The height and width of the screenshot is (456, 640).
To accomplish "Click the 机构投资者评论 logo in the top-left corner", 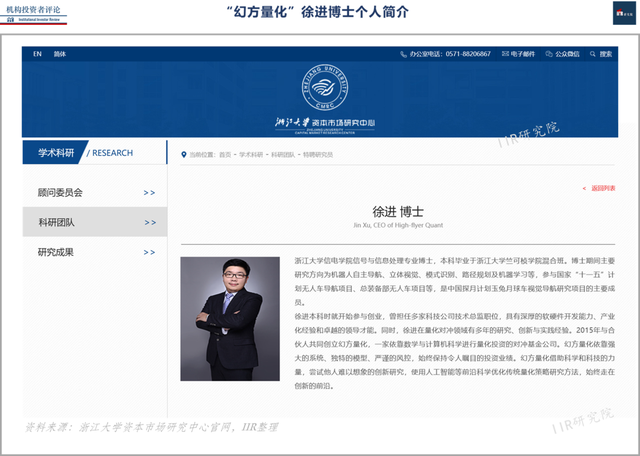I will pyautogui.click(x=33, y=14).
